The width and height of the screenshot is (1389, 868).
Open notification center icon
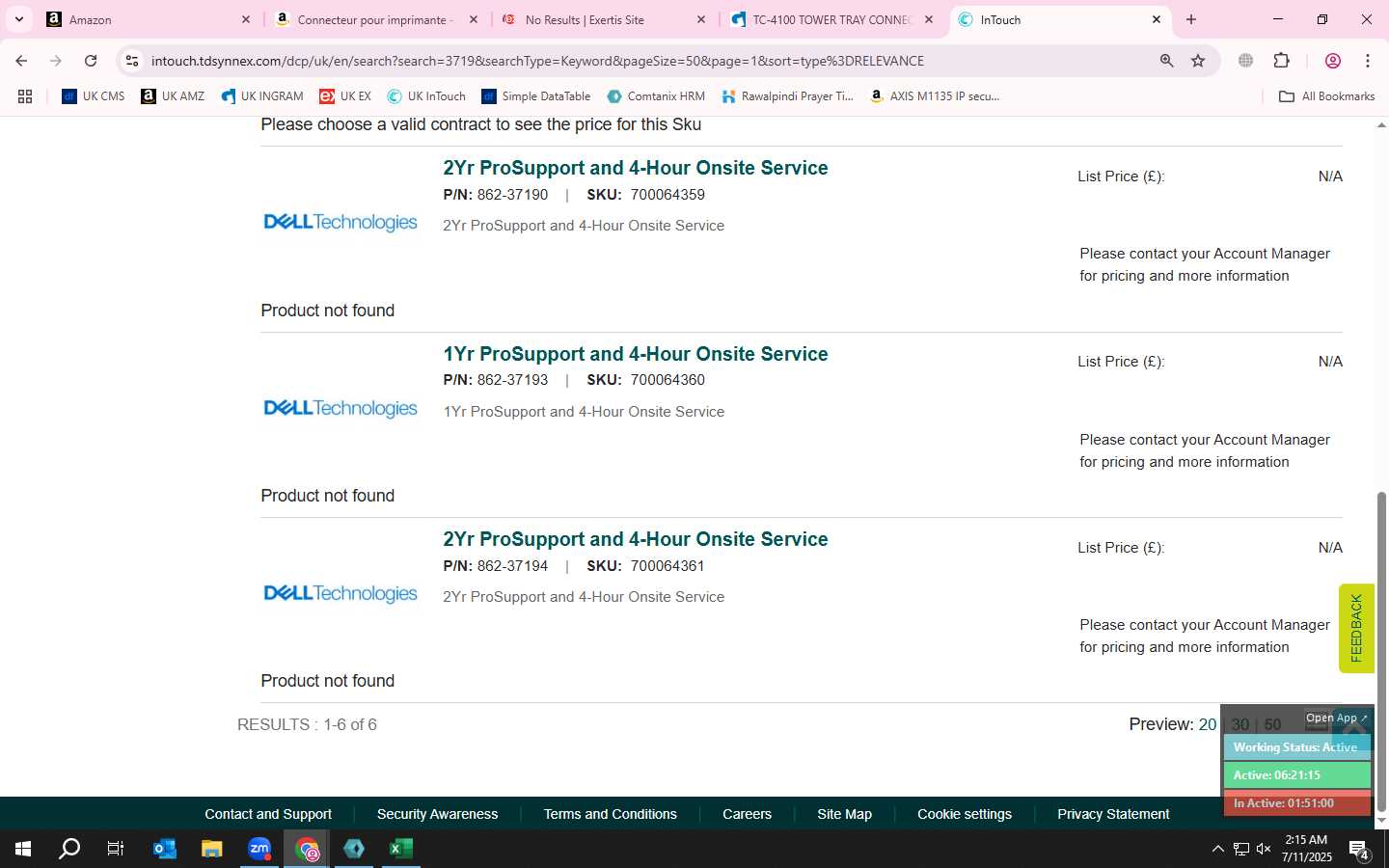click(x=1359, y=850)
